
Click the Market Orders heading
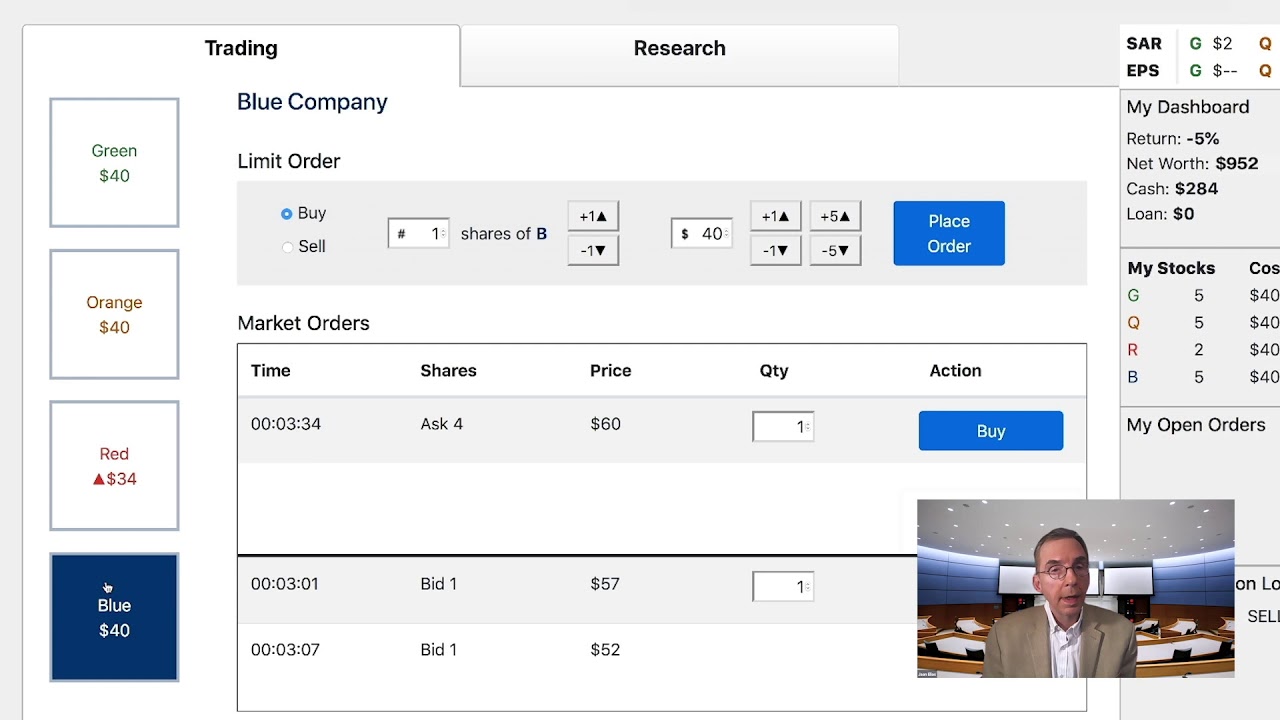click(x=303, y=323)
